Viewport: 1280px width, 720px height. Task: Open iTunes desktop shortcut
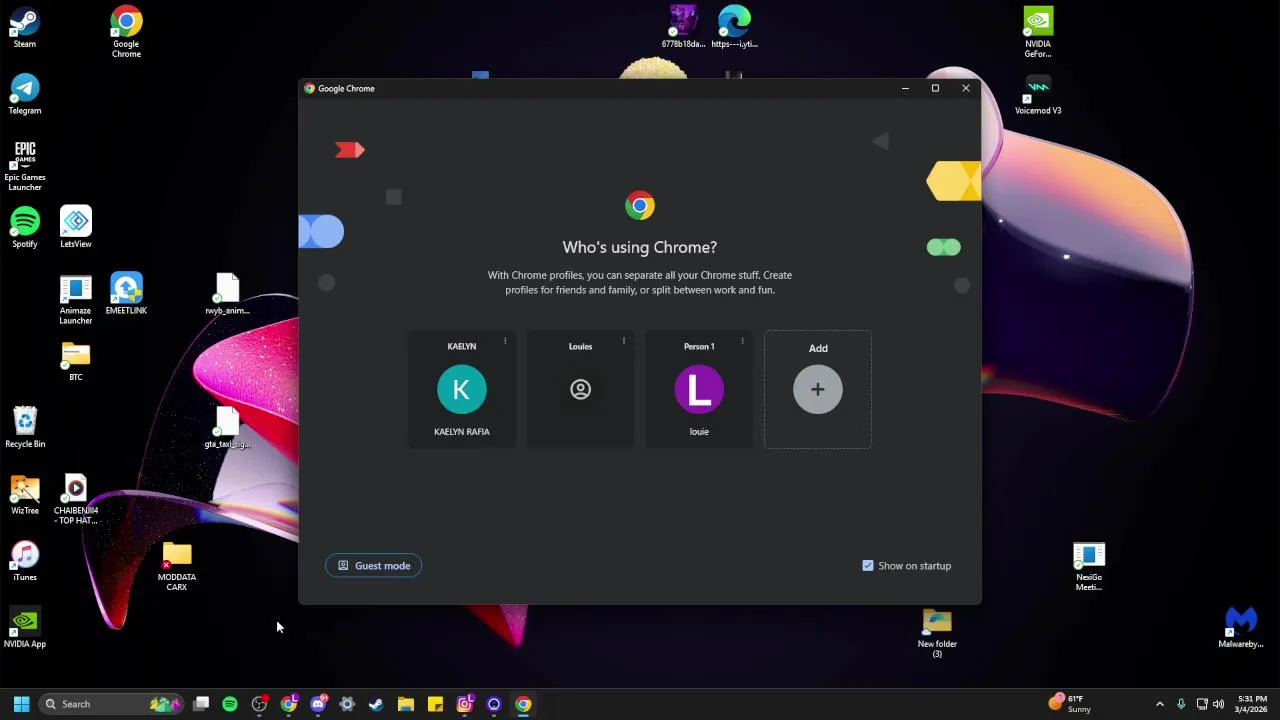coord(25,562)
